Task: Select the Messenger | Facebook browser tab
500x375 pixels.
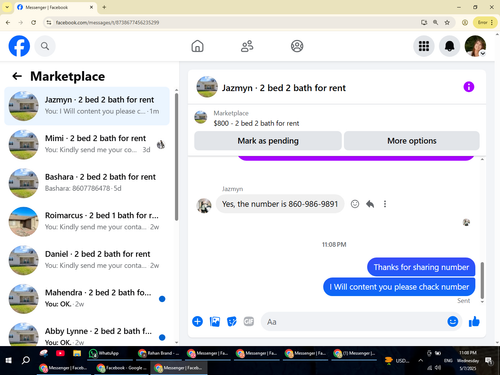Action: 55,7
